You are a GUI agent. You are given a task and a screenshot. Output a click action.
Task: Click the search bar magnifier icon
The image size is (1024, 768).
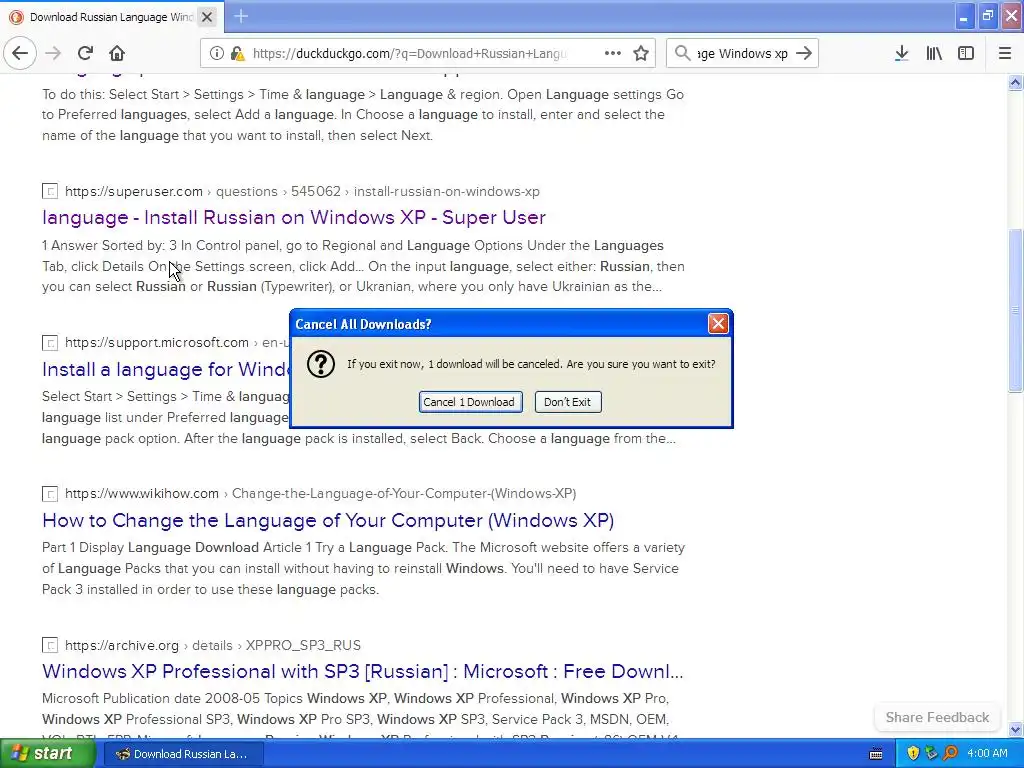click(x=682, y=53)
